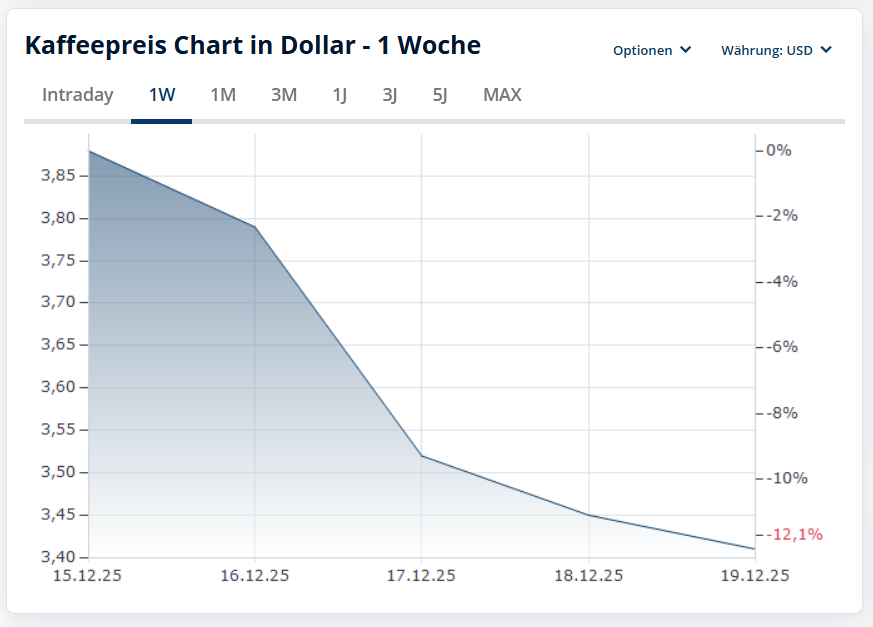Click the chart line point at 17.12.25

pos(422,456)
